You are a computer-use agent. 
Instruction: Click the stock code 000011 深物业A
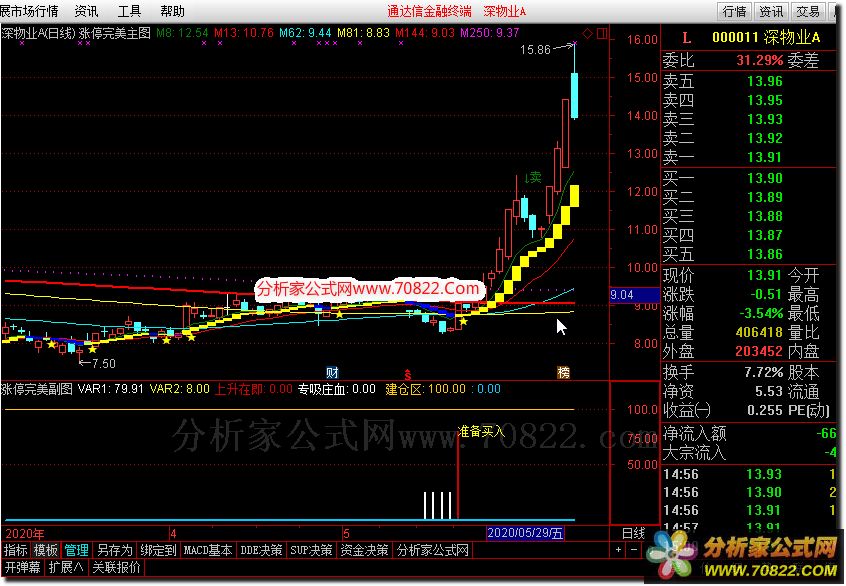coord(766,37)
